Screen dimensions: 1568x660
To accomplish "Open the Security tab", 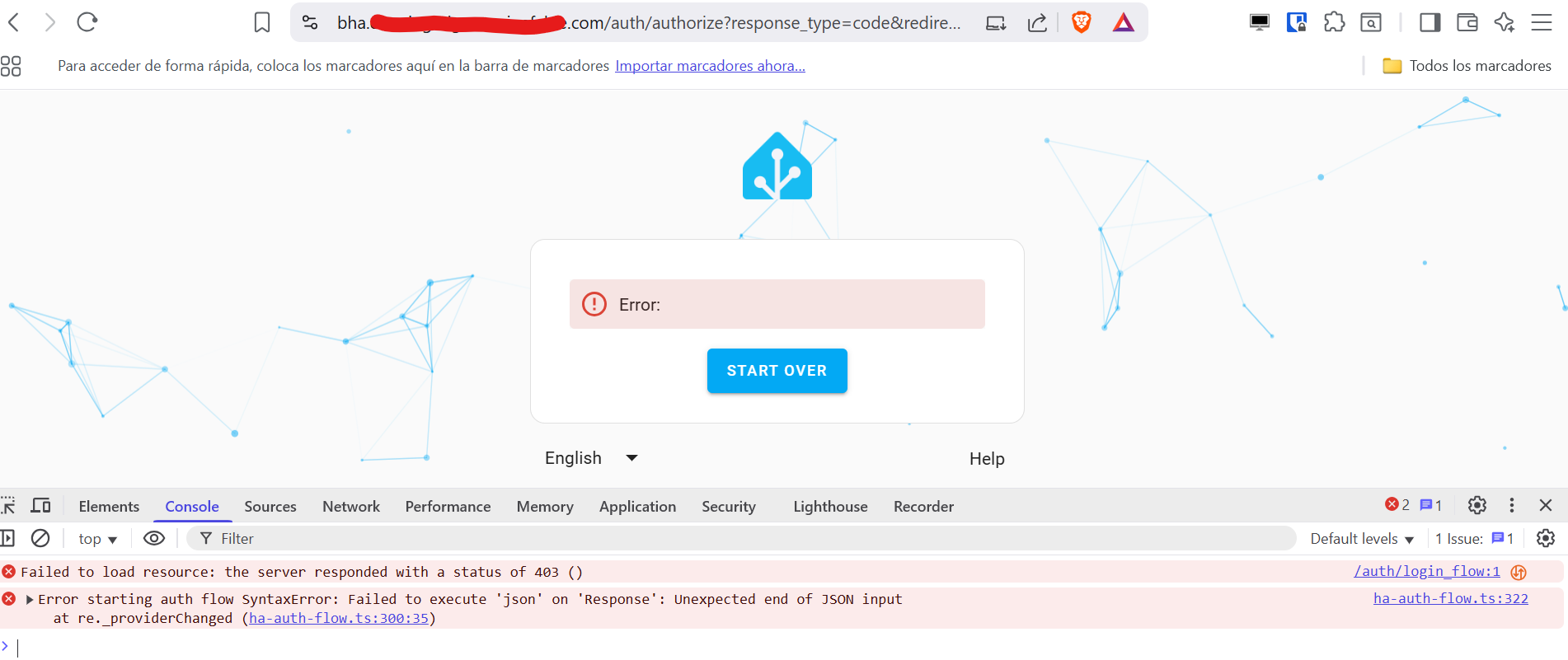I will point(729,507).
